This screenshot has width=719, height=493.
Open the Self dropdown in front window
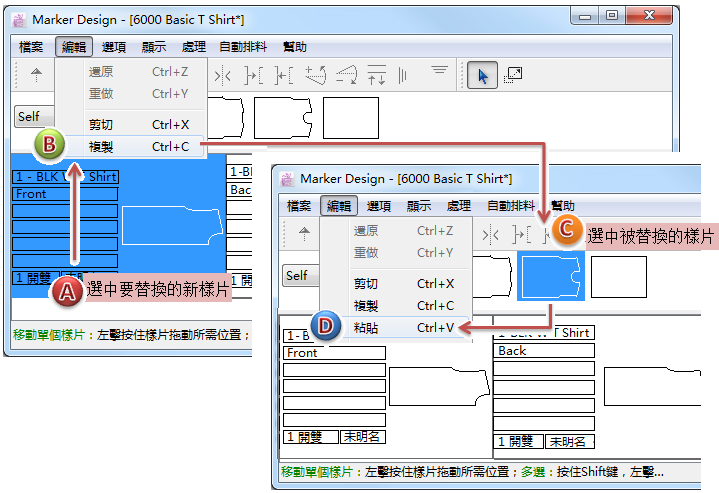tap(297, 275)
